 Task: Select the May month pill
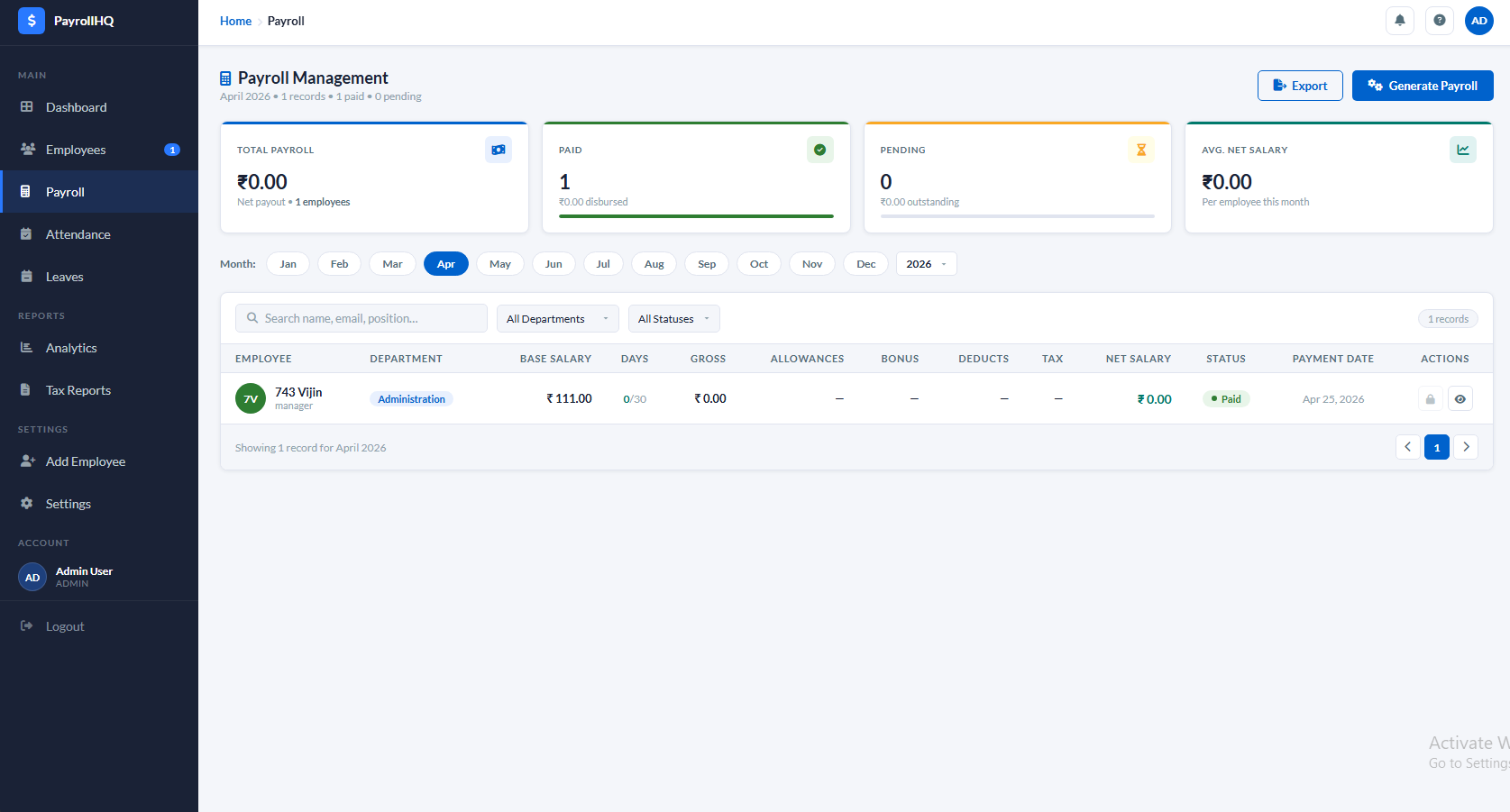coord(499,264)
